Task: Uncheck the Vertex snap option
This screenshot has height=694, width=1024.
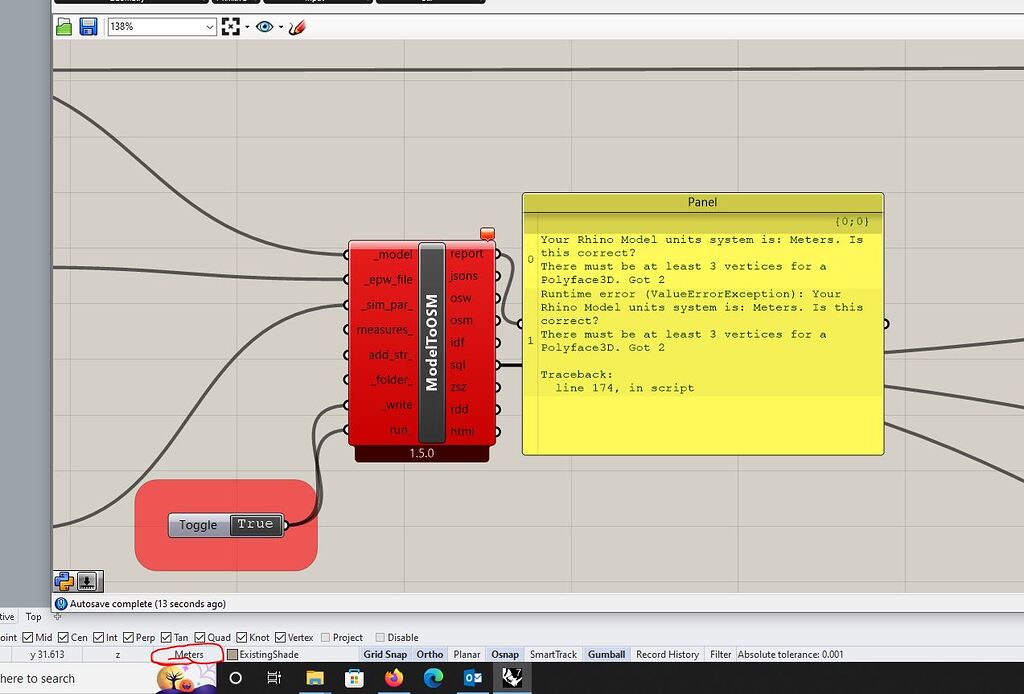Action: click(x=278, y=637)
